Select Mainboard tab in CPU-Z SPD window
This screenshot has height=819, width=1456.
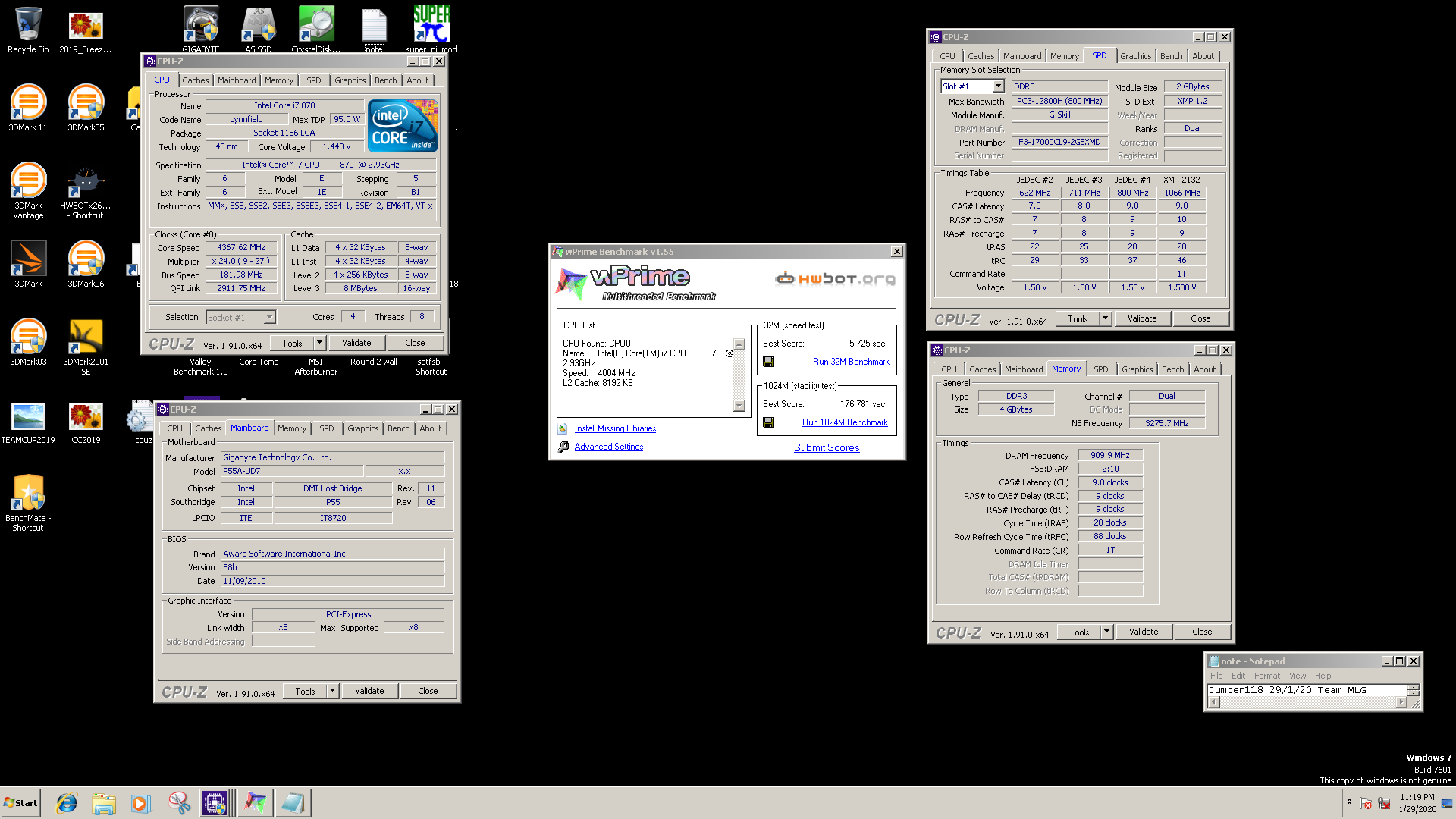[1021, 56]
